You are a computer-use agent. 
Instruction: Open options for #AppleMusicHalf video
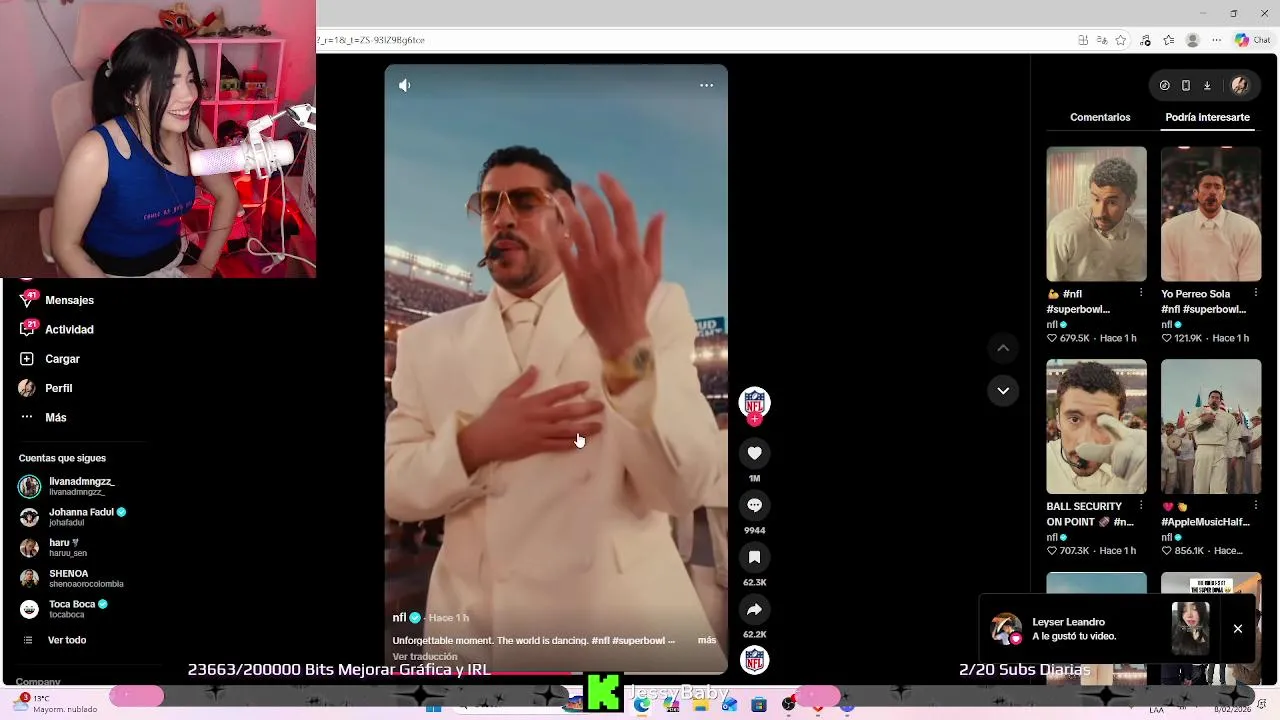point(1256,506)
